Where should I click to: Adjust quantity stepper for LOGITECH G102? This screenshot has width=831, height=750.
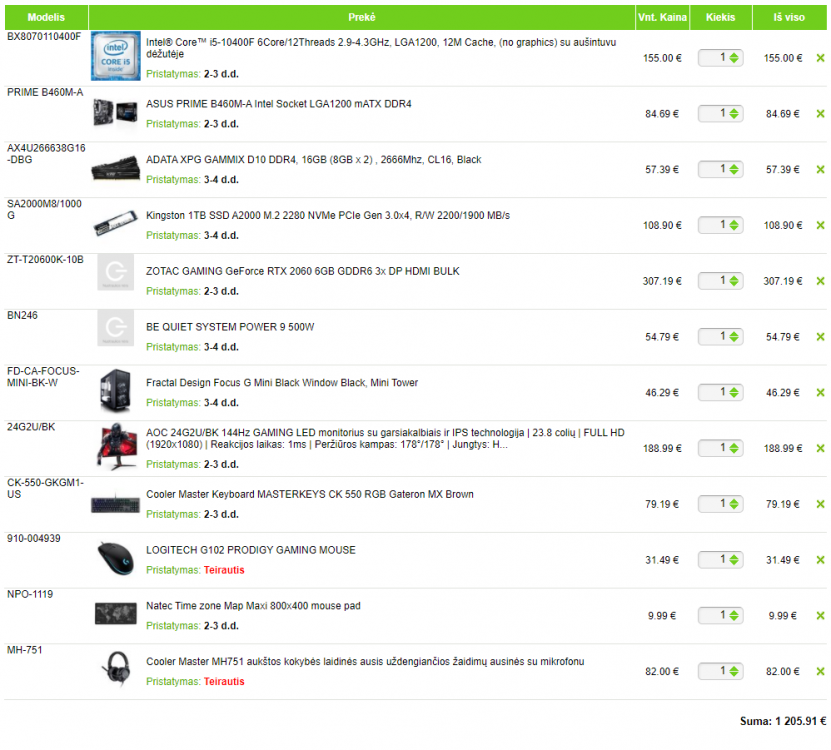(733, 560)
